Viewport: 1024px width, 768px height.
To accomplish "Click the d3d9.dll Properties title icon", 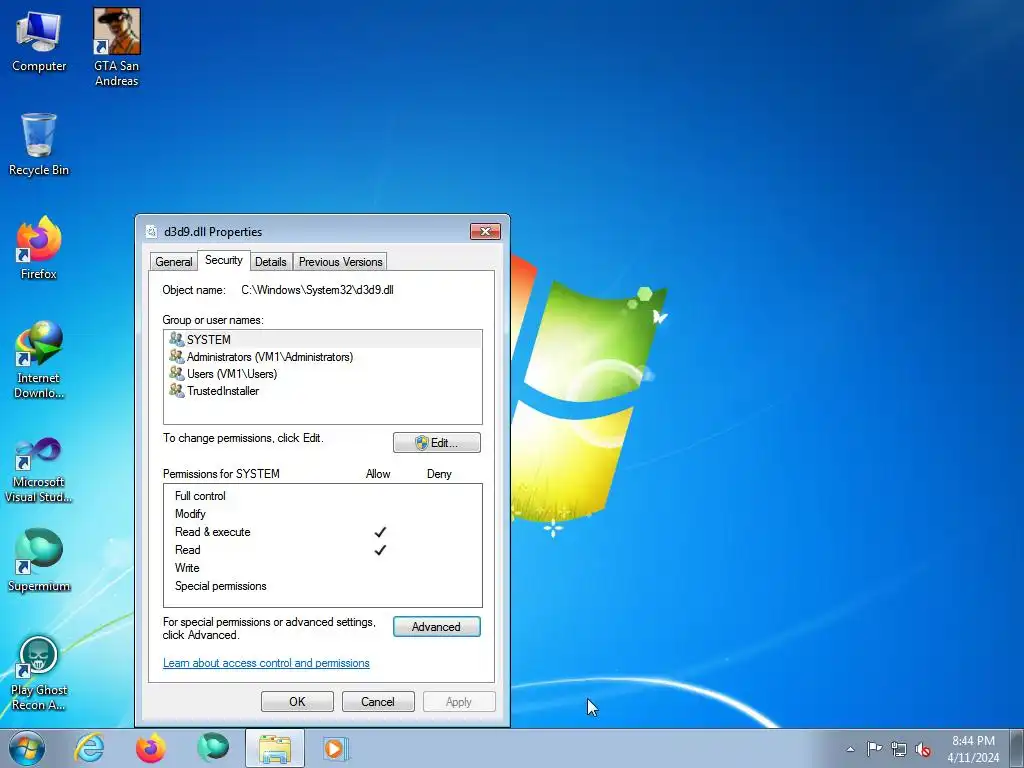I will click(x=152, y=232).
